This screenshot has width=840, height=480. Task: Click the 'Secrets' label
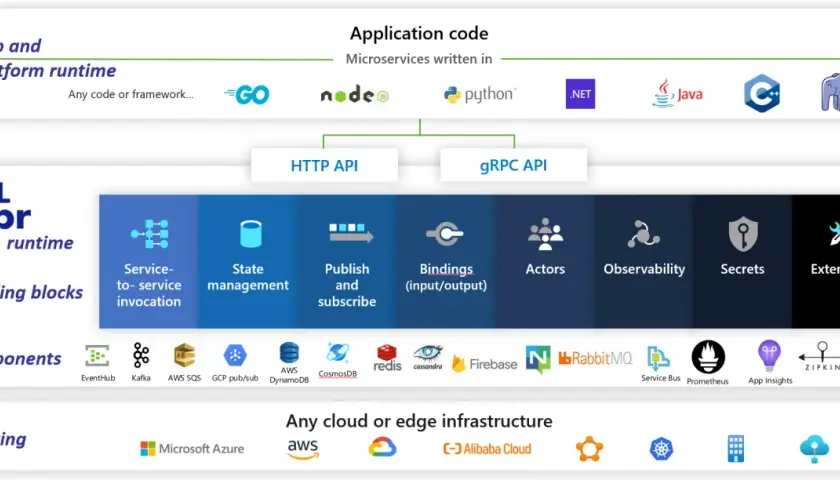coord(742,269)
